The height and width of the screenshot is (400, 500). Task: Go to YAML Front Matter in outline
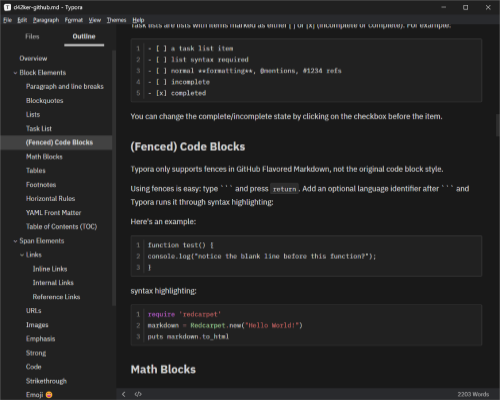coord(53,212)
